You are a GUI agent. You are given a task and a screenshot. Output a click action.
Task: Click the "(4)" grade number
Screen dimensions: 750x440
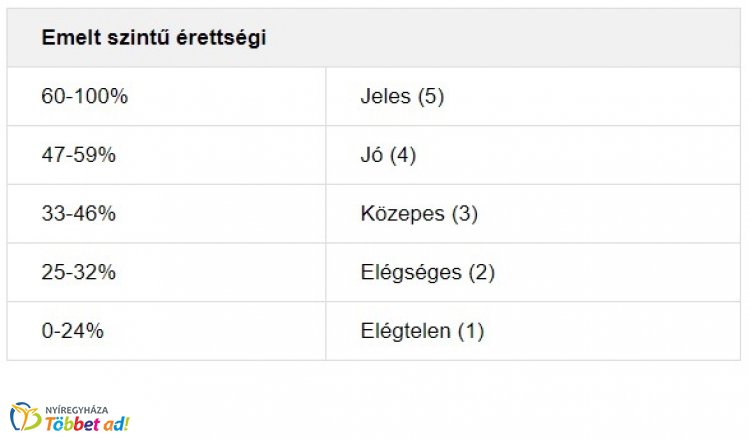pos(402,155)
